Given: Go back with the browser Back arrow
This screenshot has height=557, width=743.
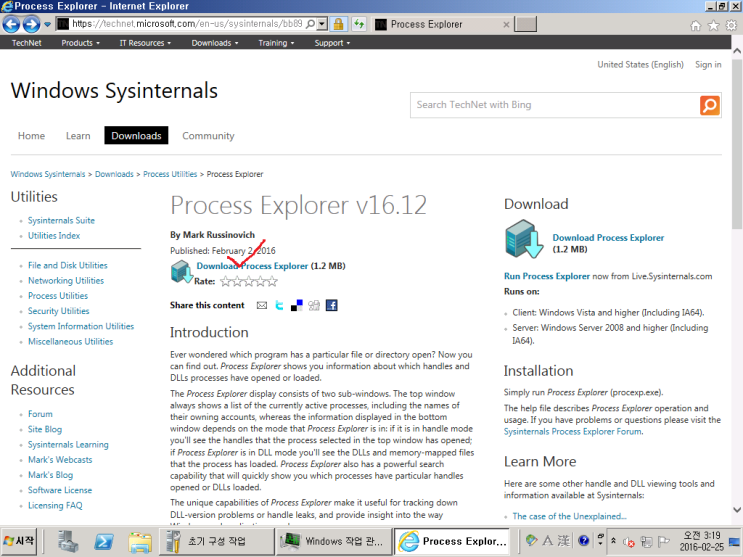Looking at the screenshot, I should tap(11, 24).
